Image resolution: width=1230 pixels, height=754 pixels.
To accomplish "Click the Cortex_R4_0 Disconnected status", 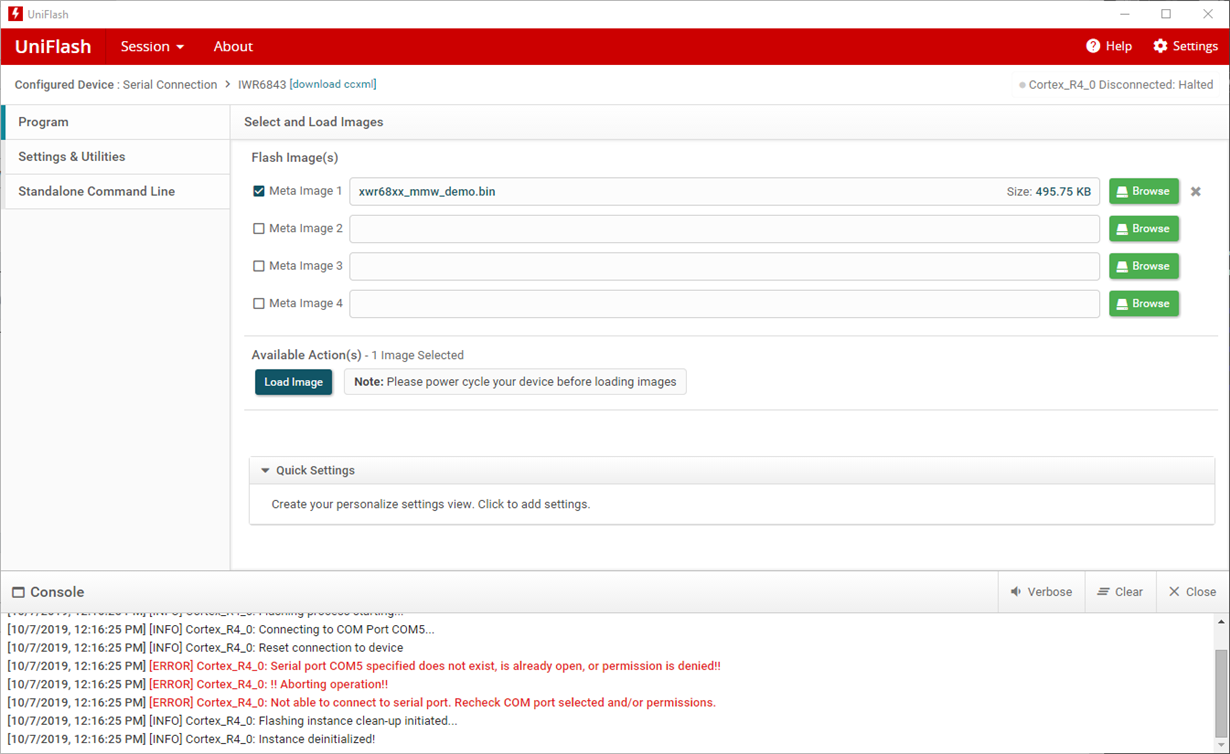I will [x=1116, y=85].
